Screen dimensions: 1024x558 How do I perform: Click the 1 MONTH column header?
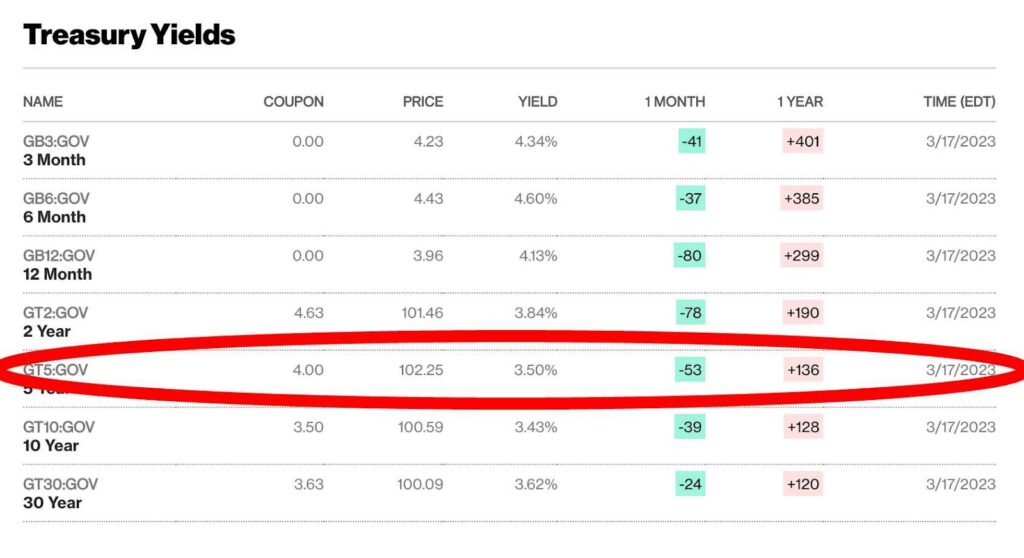[674, 102]
